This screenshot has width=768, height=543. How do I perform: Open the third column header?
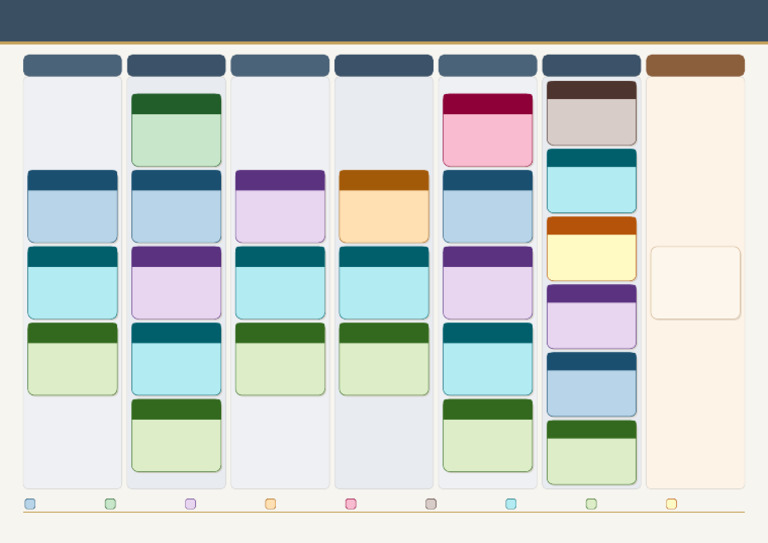tap(280, 66)
